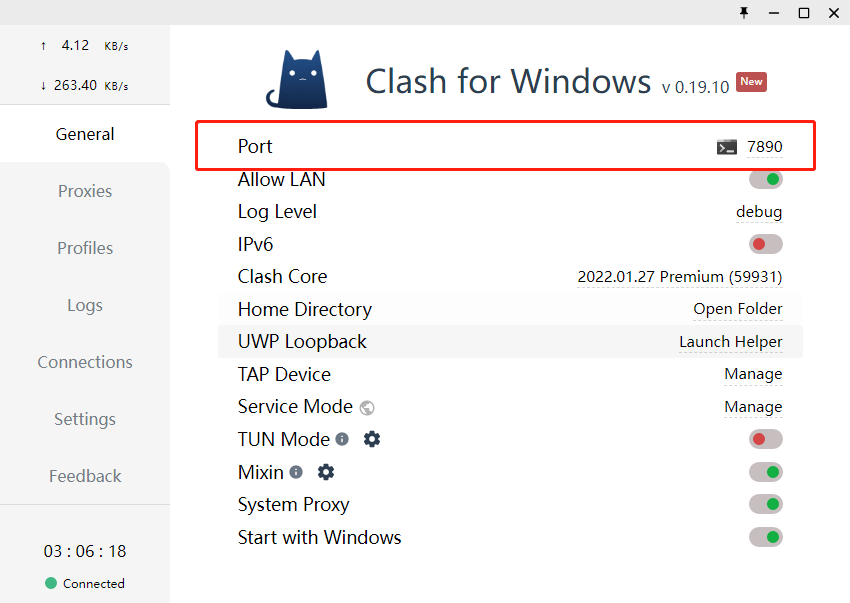Click Launch Helper for UWP Loopback
Screen dimensions: 850x603
[731, 342]
